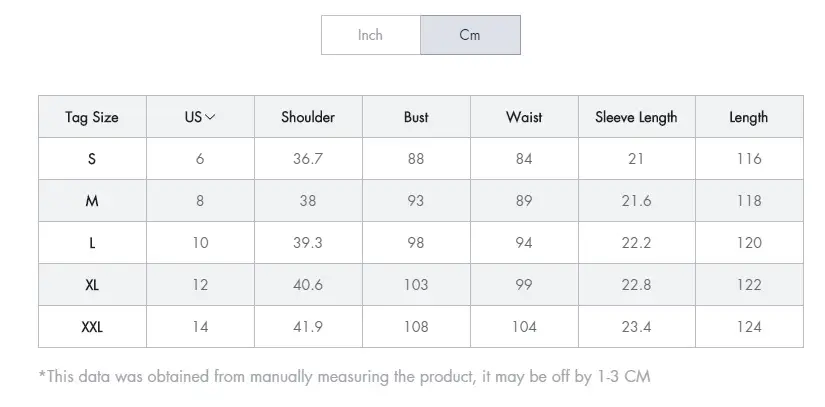
Task: Click the 124 length value
Action: (749, 327)
